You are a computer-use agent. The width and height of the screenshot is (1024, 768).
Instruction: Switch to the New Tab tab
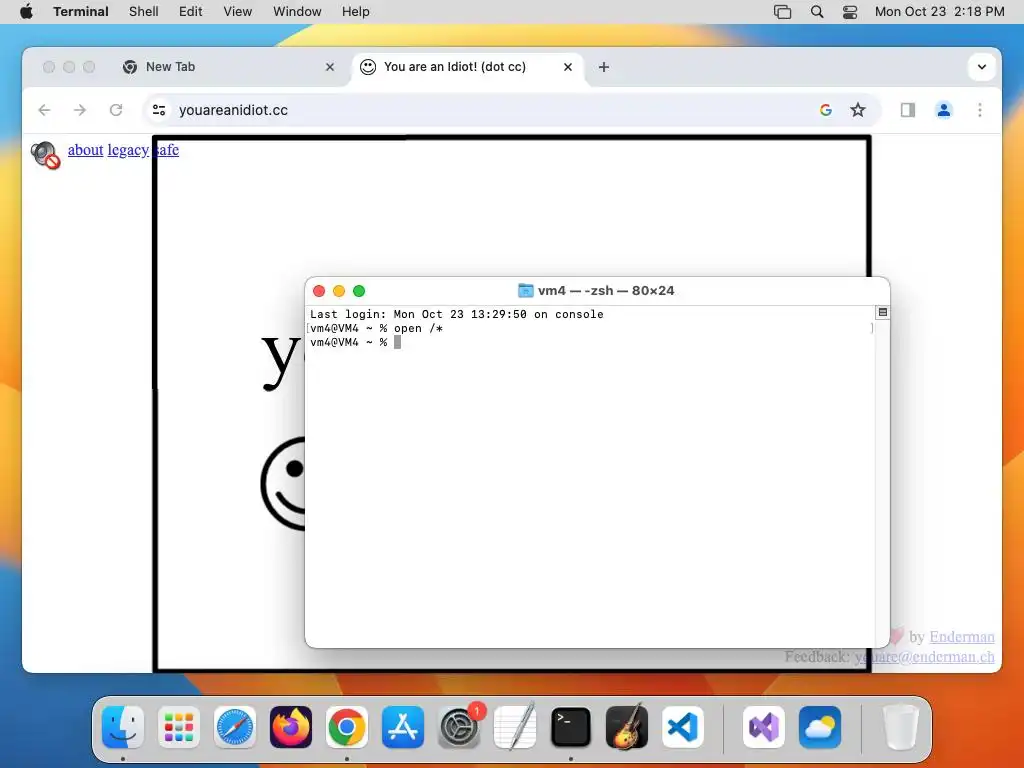coord(230,67)
